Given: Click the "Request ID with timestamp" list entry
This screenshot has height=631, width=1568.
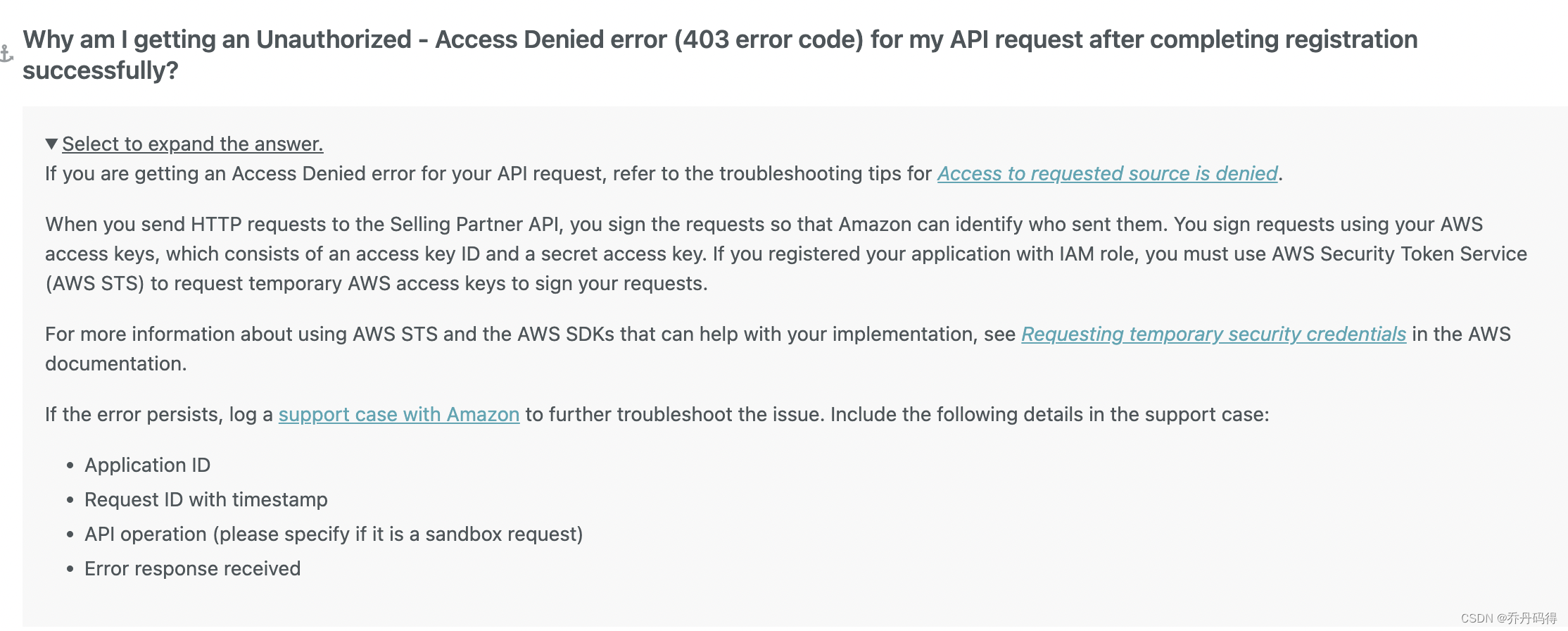Looking at the screenshot, I should pos(206,499).
